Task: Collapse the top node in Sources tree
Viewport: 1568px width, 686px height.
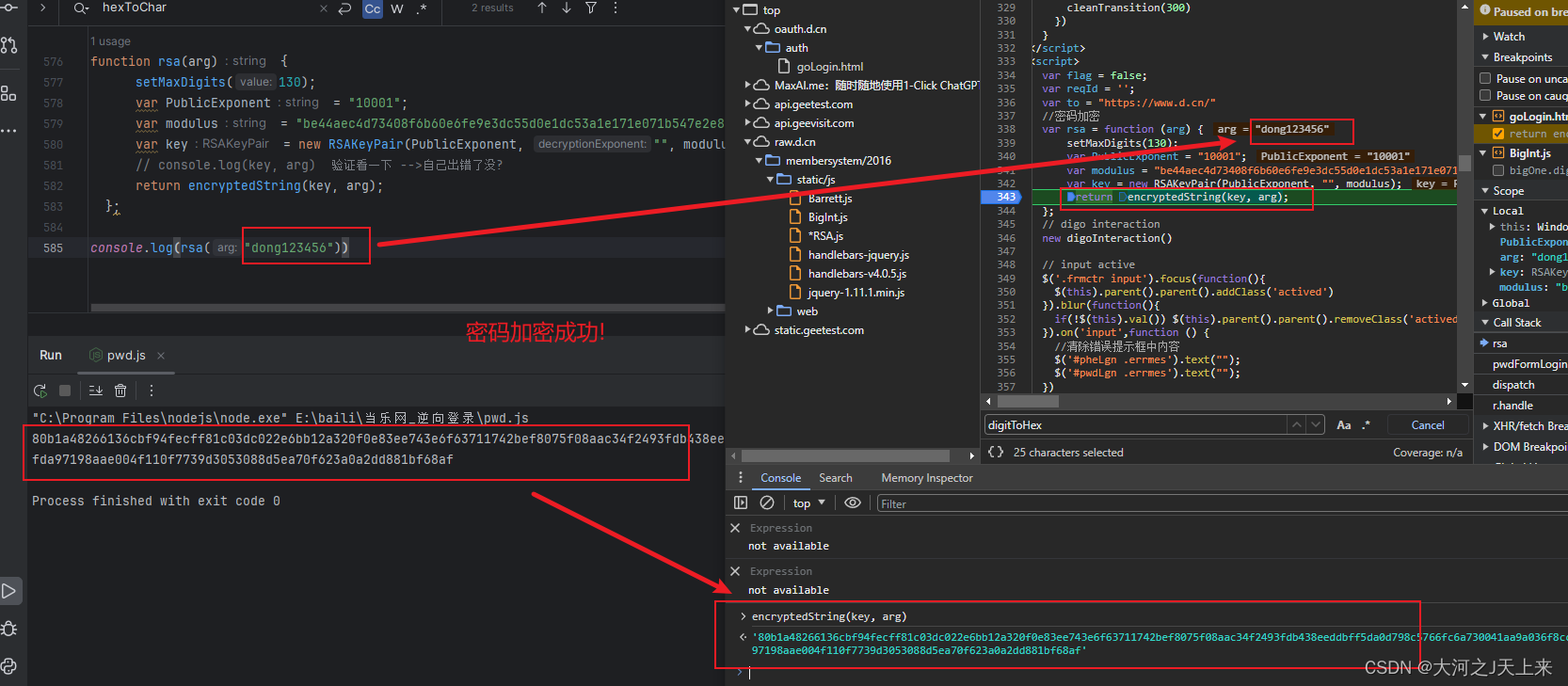Action: 736,10
